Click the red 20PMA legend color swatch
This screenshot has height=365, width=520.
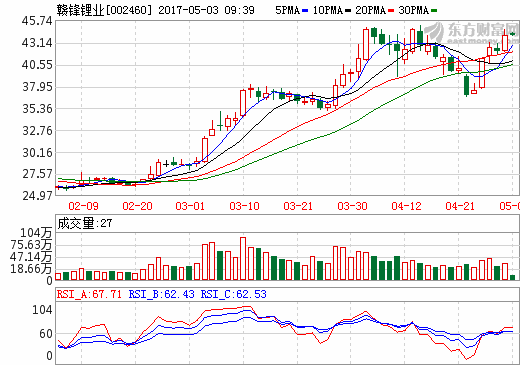[391, 11]
